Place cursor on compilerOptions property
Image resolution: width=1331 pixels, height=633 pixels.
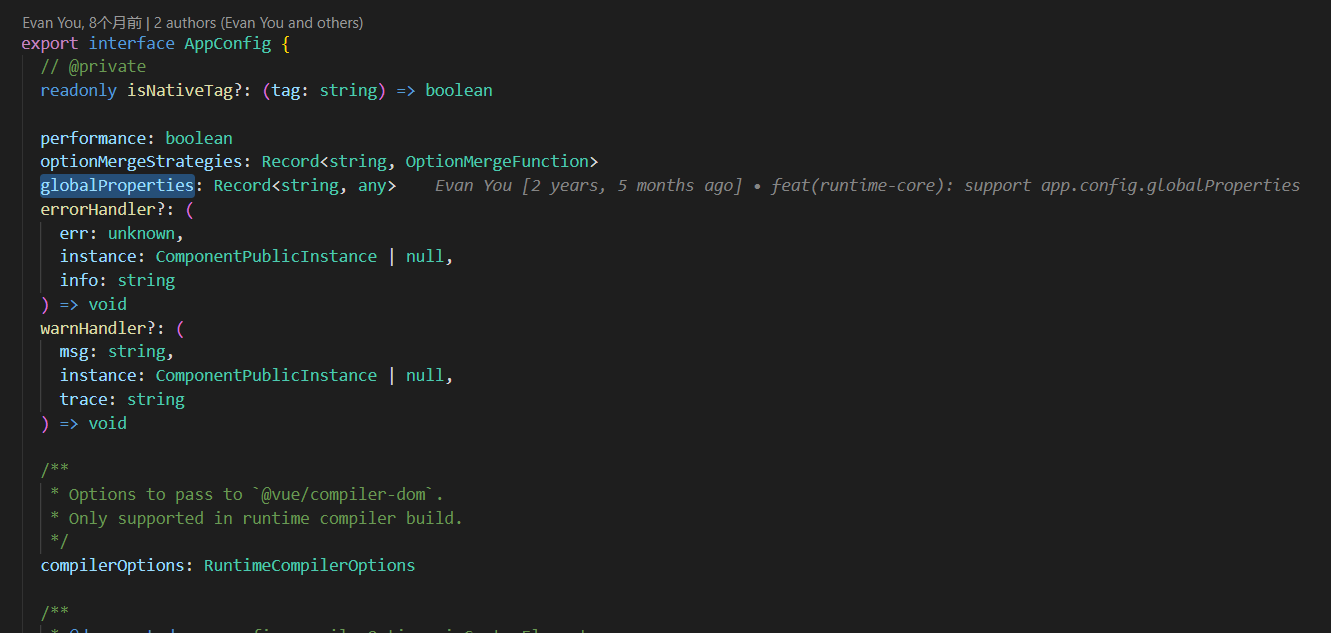pyautogui.click(x=112, y=565)
